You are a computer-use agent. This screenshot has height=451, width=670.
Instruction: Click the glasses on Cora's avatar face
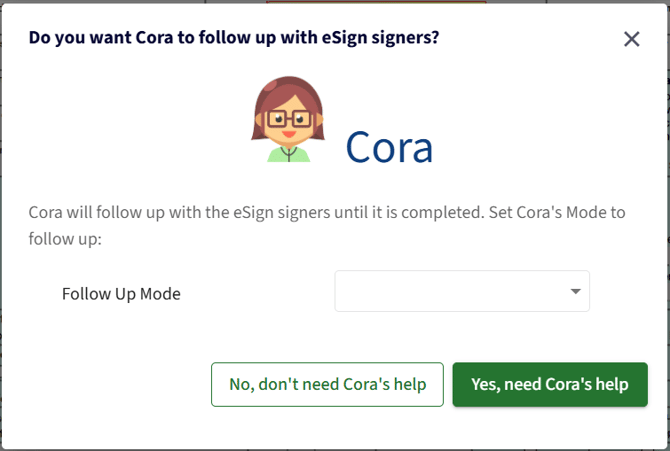(x=289, y=119)
